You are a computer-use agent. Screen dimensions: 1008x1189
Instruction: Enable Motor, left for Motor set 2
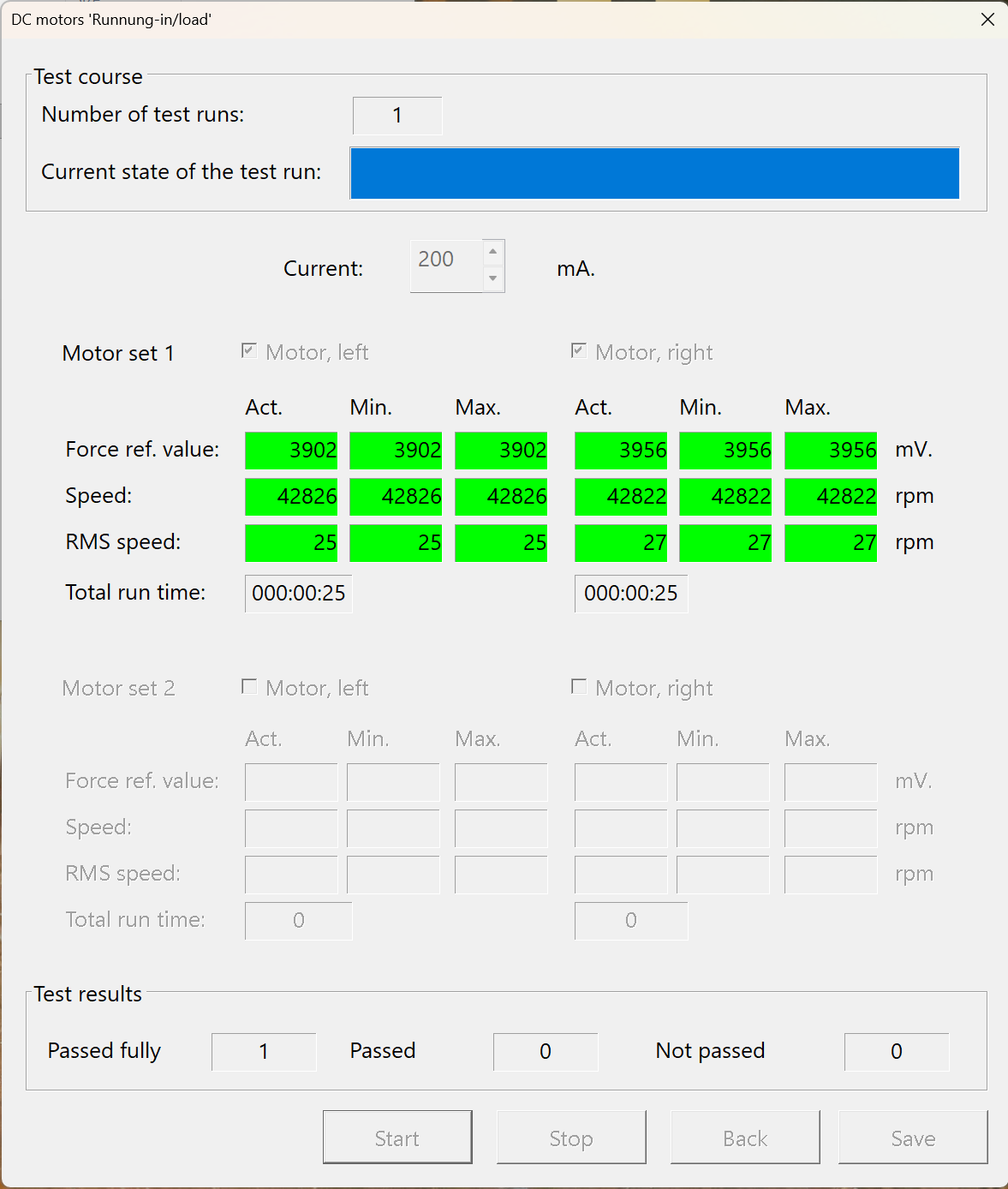click(248, 685)
